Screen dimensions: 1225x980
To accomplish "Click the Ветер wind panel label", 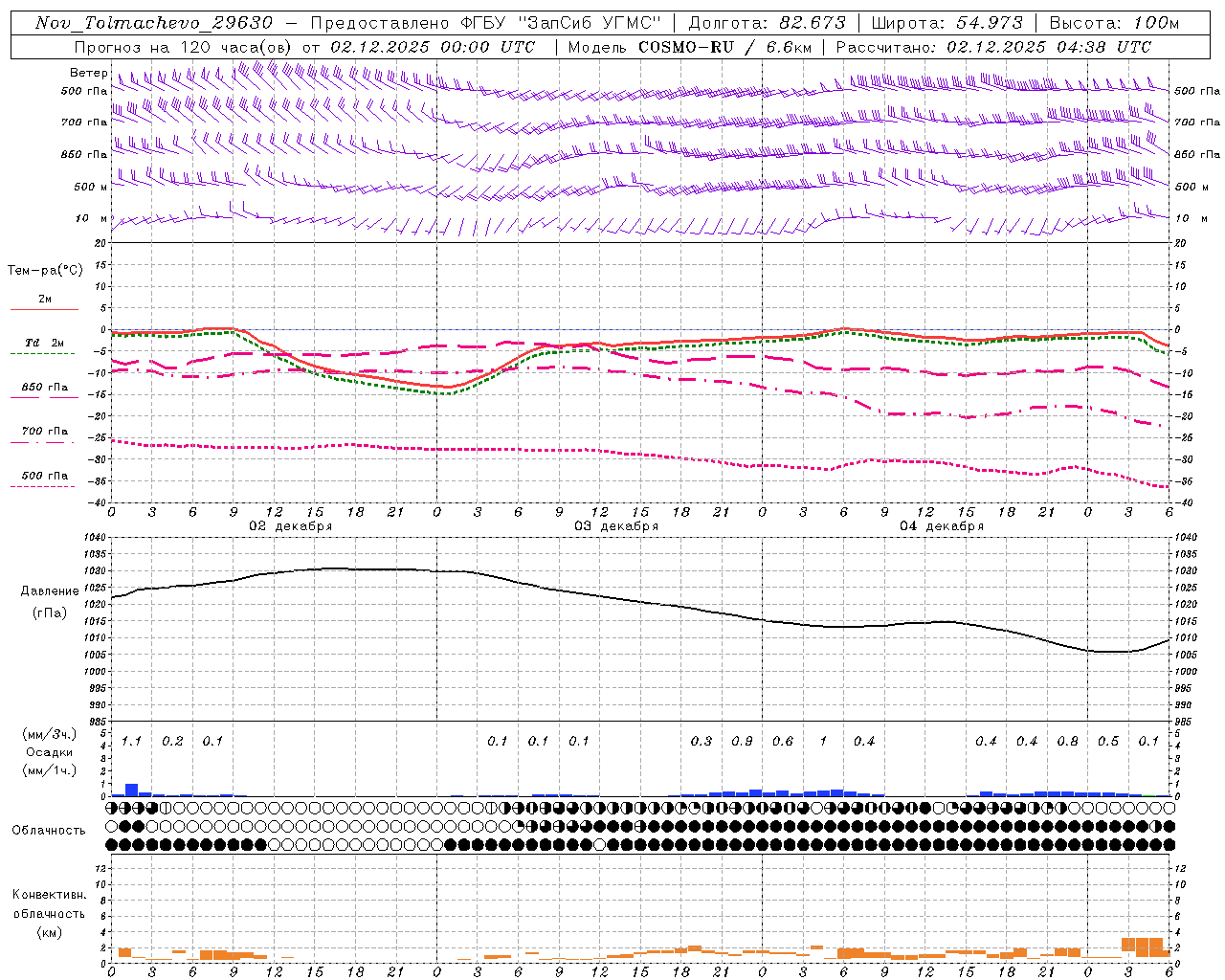I will [88, 73].
